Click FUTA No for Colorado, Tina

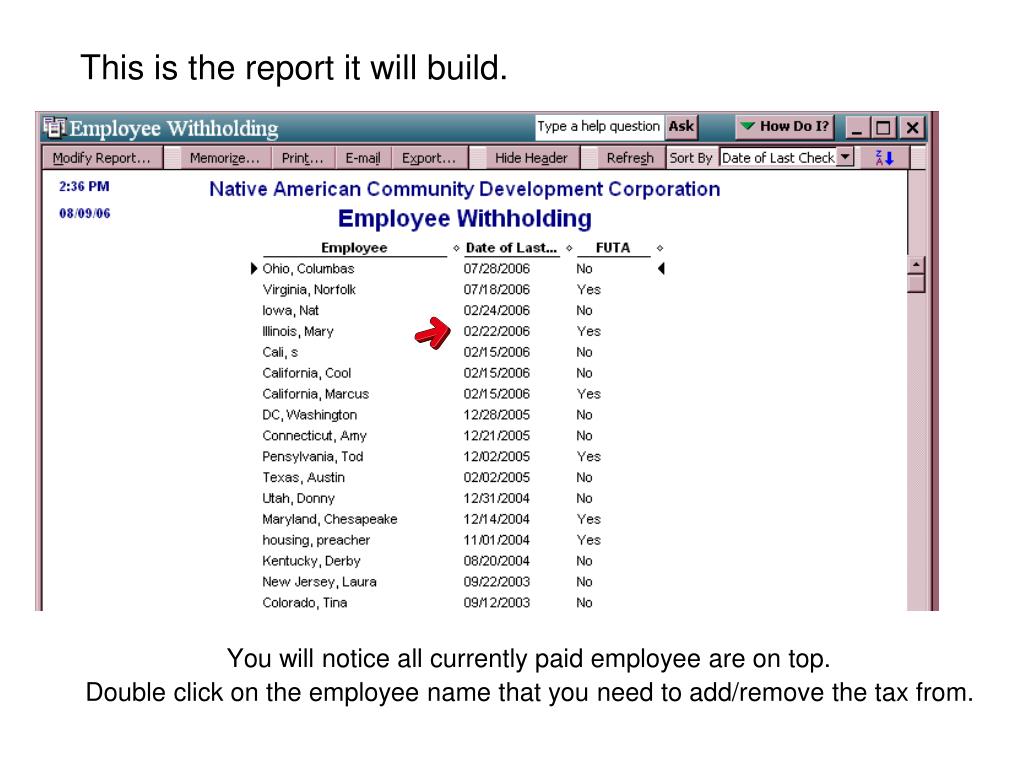pos(584,603)
